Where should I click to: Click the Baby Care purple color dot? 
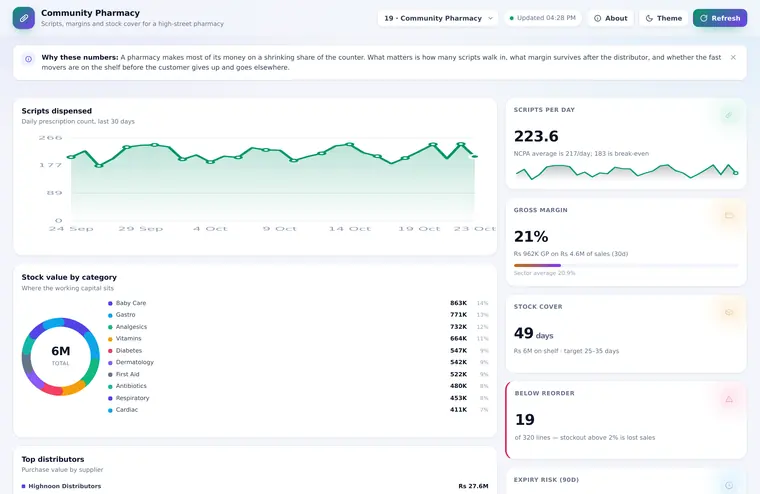[110, 303]
